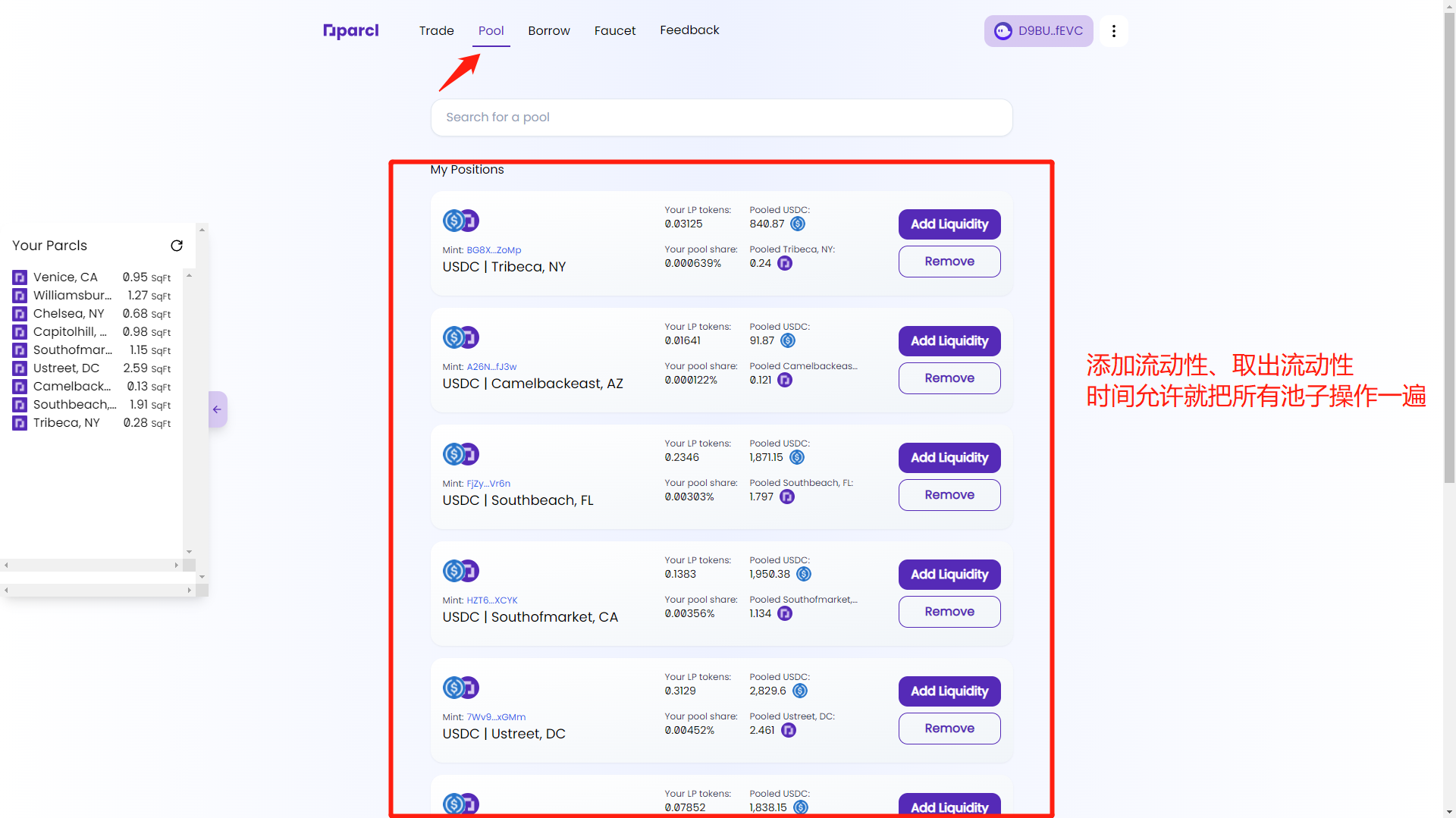The height and width of the screenshot is (818, 1456).
Task: Click parcl token icon next to 0.121
Action: (785, 380)
